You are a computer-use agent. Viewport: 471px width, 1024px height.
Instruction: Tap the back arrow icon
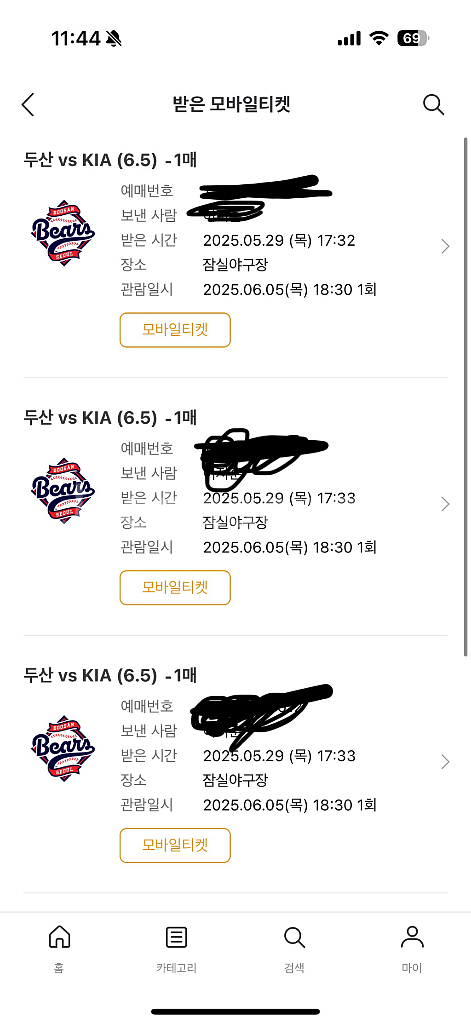[x=27, y=104]
